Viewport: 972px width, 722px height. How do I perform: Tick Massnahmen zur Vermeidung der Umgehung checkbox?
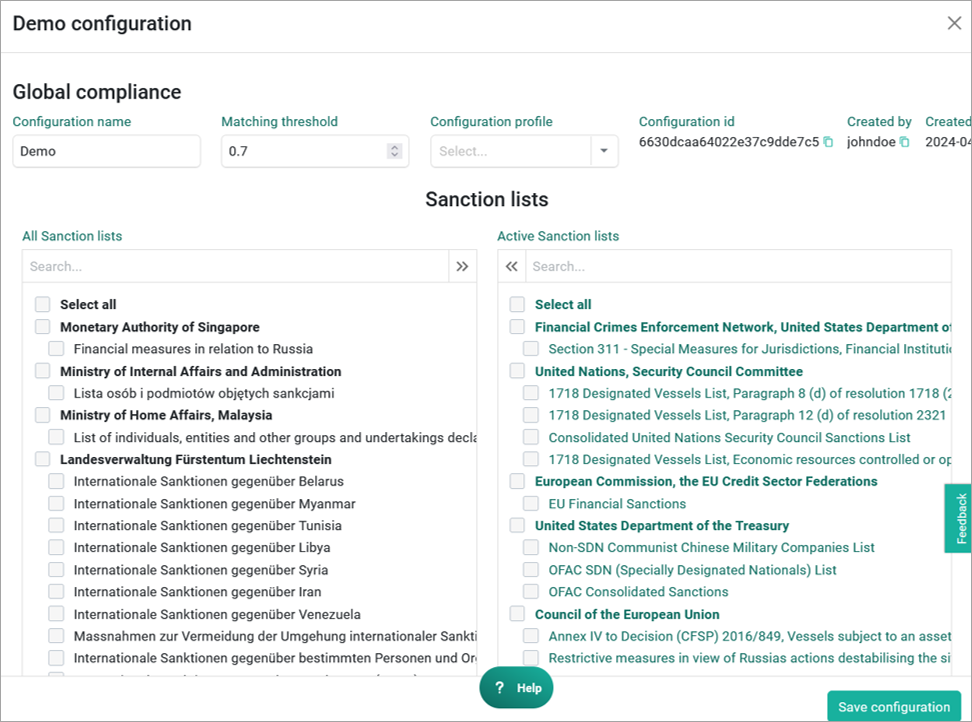tap(56, 636)
